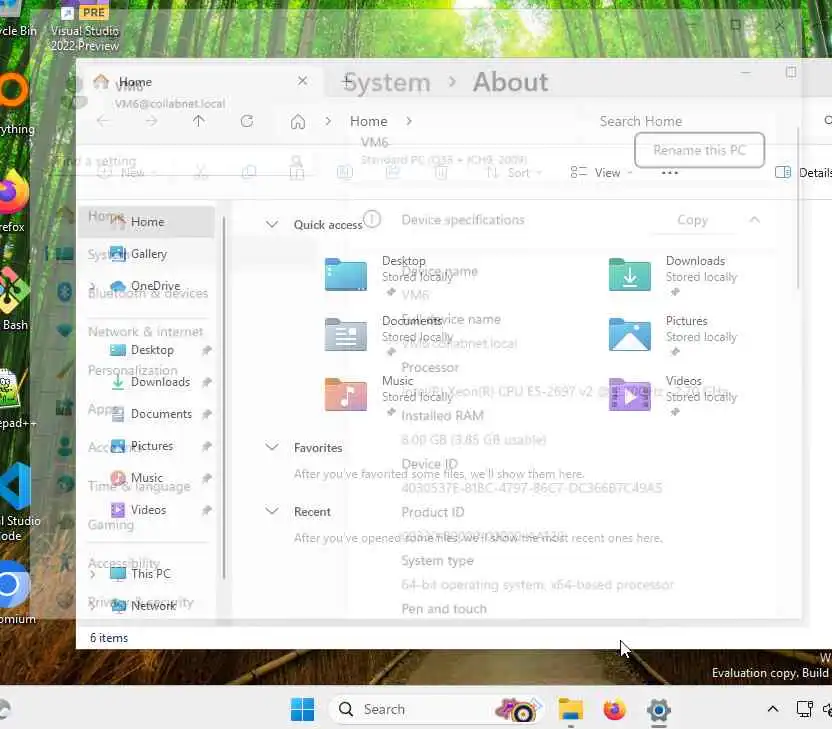Open OneDrive in the navigation pane
The width and height of the screenshot is (832, 729).
coord(146,286)
